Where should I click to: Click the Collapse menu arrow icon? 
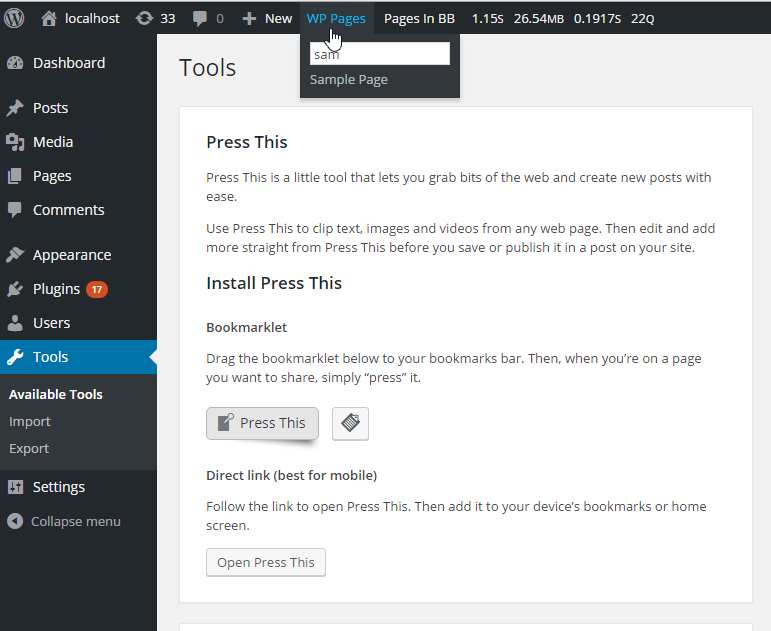(15, 521)
